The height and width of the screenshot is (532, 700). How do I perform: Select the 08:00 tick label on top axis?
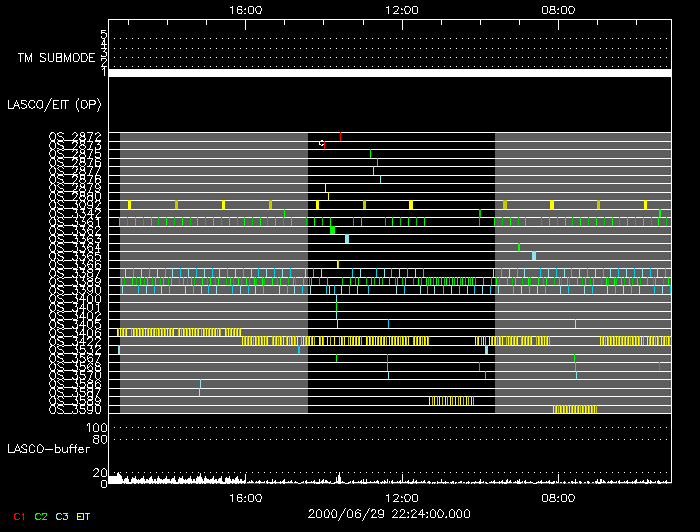click(x=557, y=8)
